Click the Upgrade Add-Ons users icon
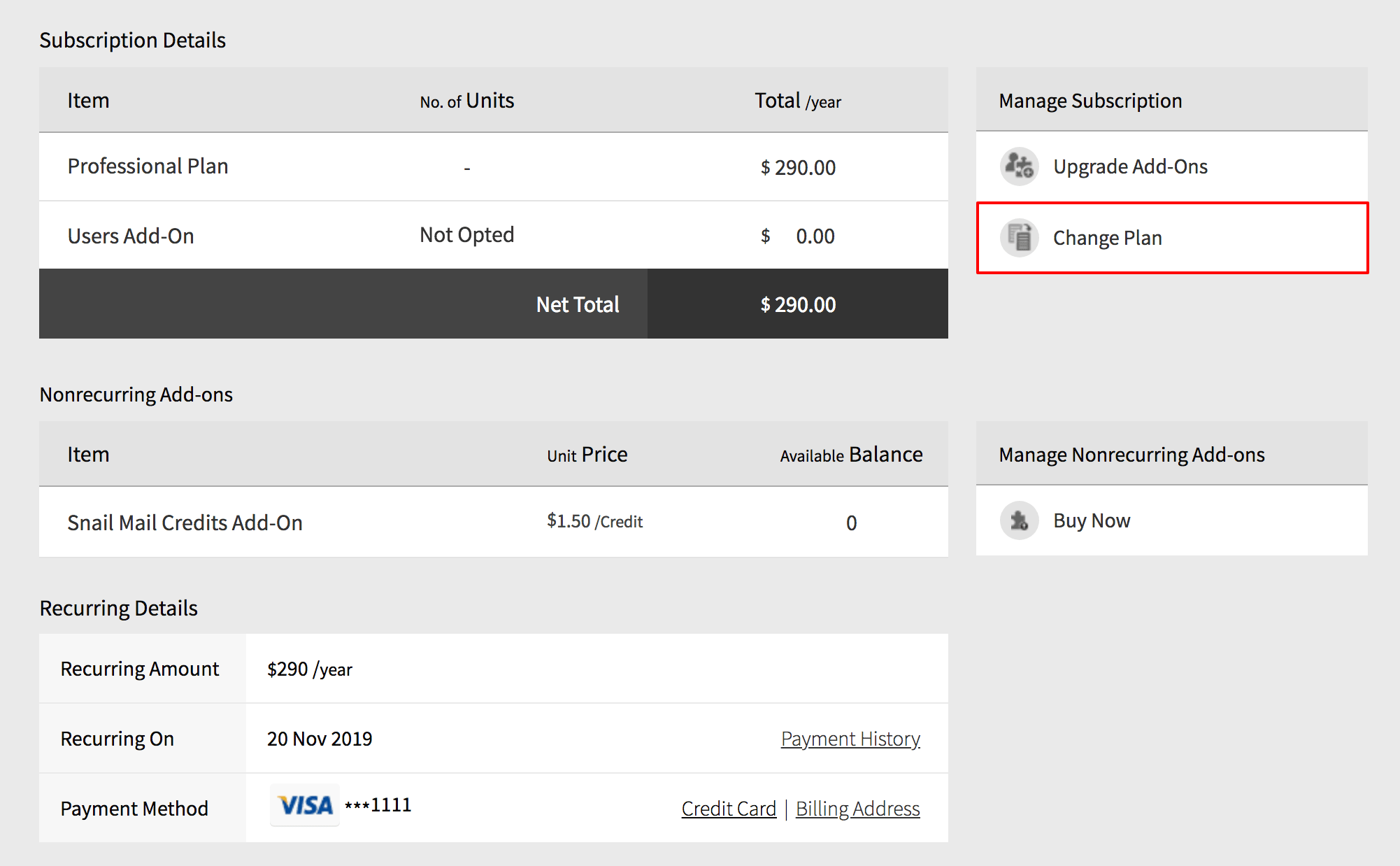1400x866 pixels. (x=1019, y=166)
